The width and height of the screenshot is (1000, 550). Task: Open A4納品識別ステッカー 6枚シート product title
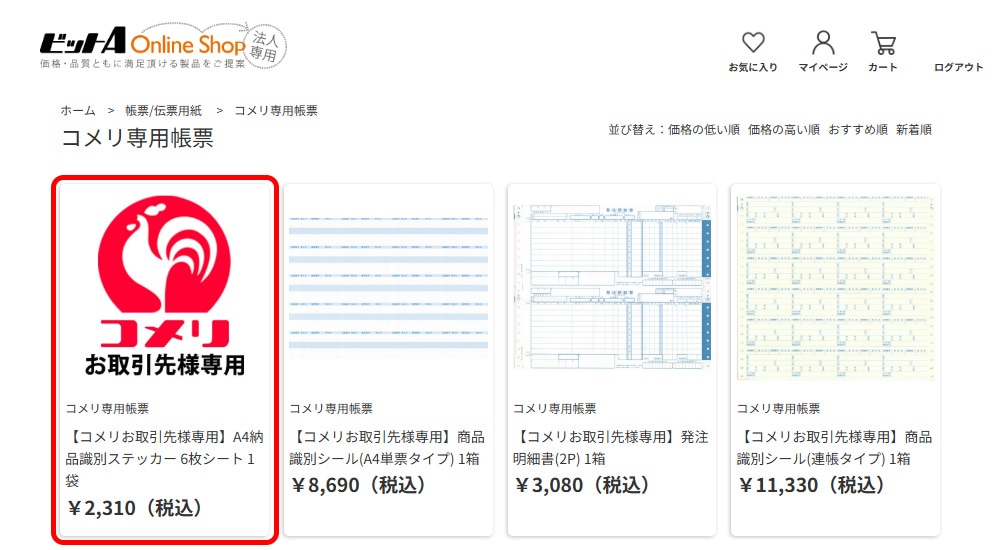(163, 459)
